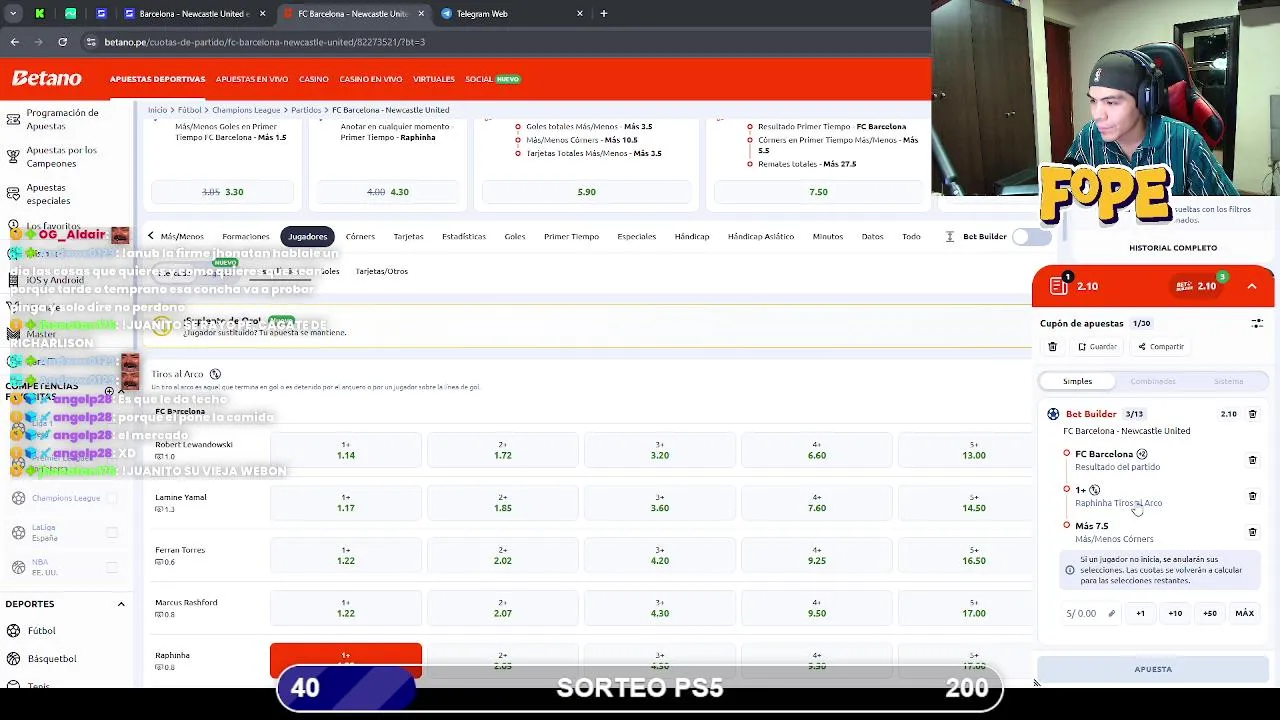Click the stake amount input field
1280x720 pixels.
point(1089,613)
